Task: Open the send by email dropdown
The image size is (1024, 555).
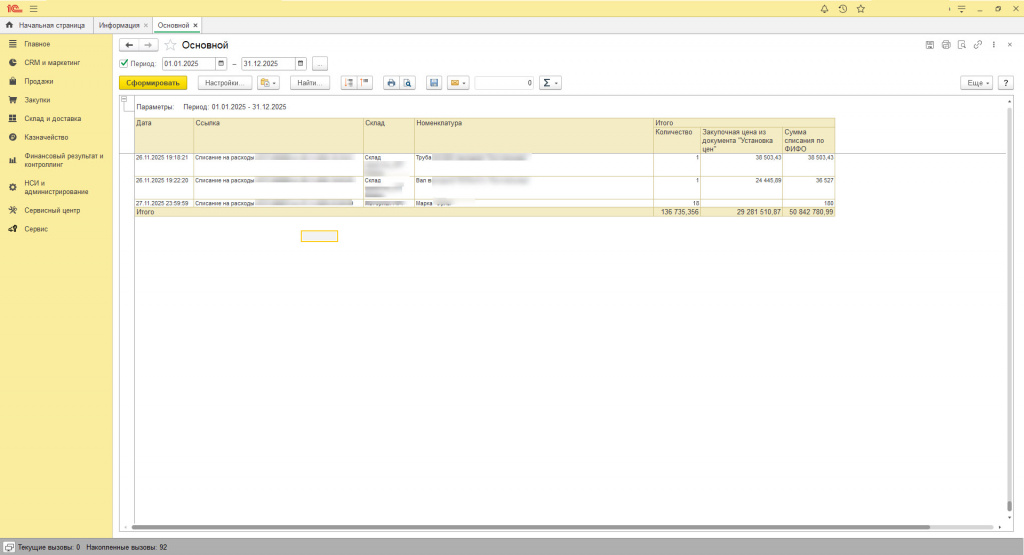Action: [458, 83]
